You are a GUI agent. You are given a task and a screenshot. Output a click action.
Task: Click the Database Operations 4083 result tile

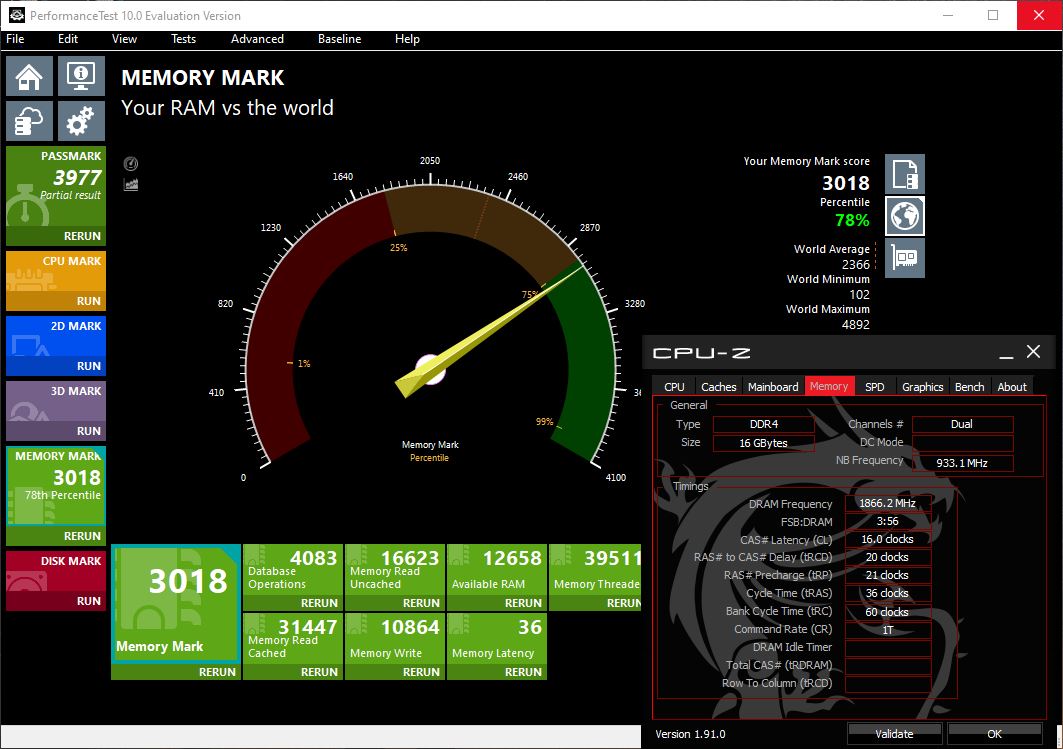point(293,569)
